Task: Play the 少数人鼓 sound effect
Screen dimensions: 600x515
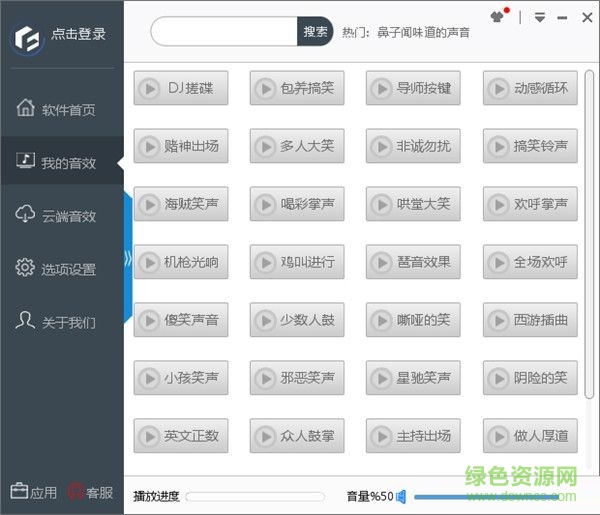Action: [x=297, y=320]
